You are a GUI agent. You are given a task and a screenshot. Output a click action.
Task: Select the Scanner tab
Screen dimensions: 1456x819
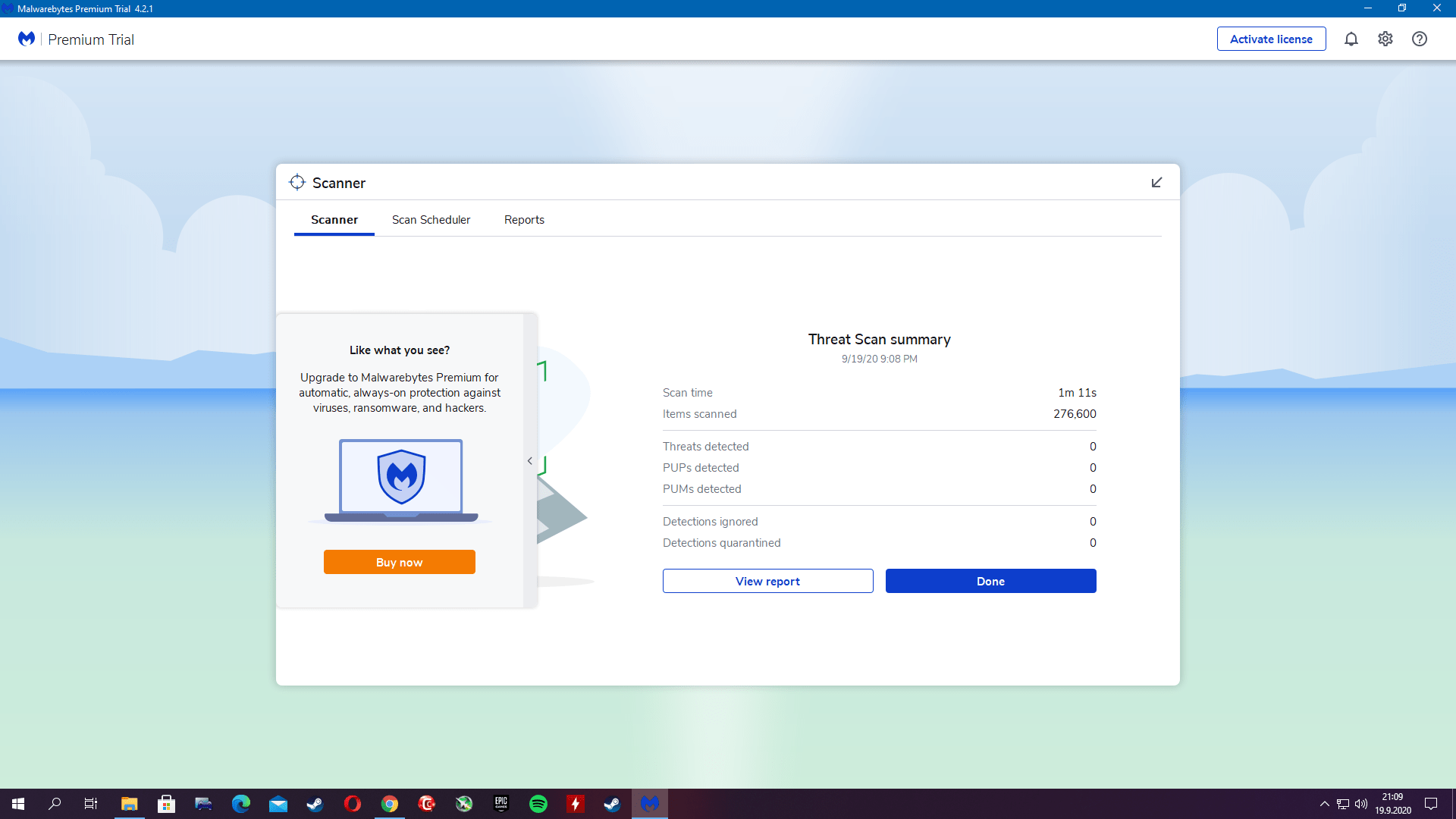(x=334, y=220)
